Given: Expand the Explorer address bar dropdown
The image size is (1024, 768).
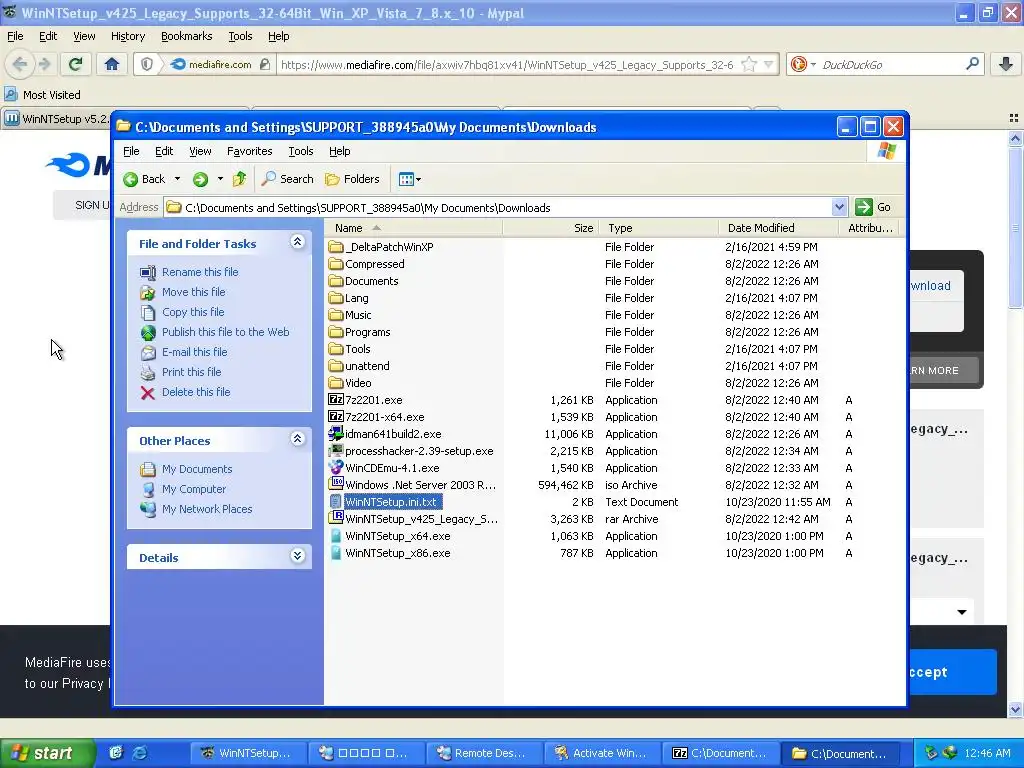Looking at the screenshot, I should [839, 208].
